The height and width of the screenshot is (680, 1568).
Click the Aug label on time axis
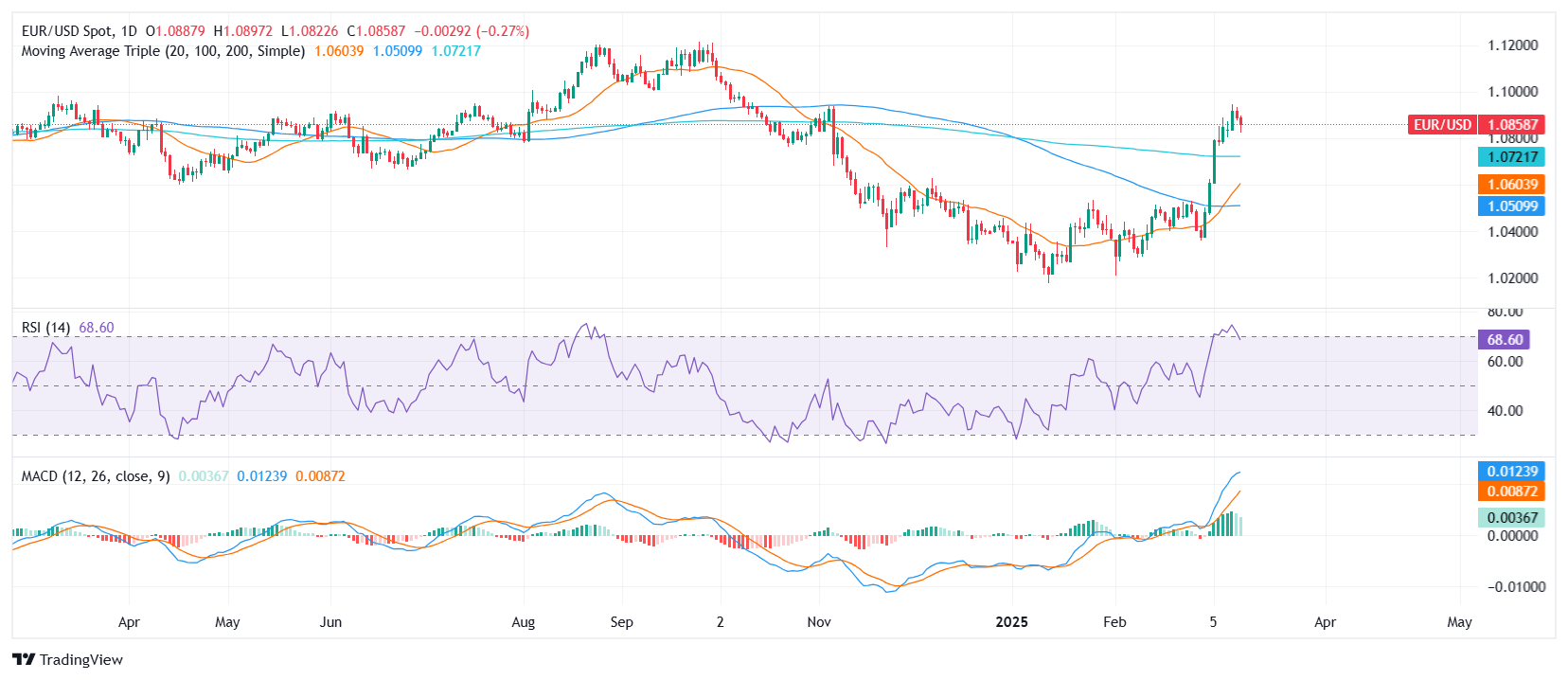tap(523, 622)
